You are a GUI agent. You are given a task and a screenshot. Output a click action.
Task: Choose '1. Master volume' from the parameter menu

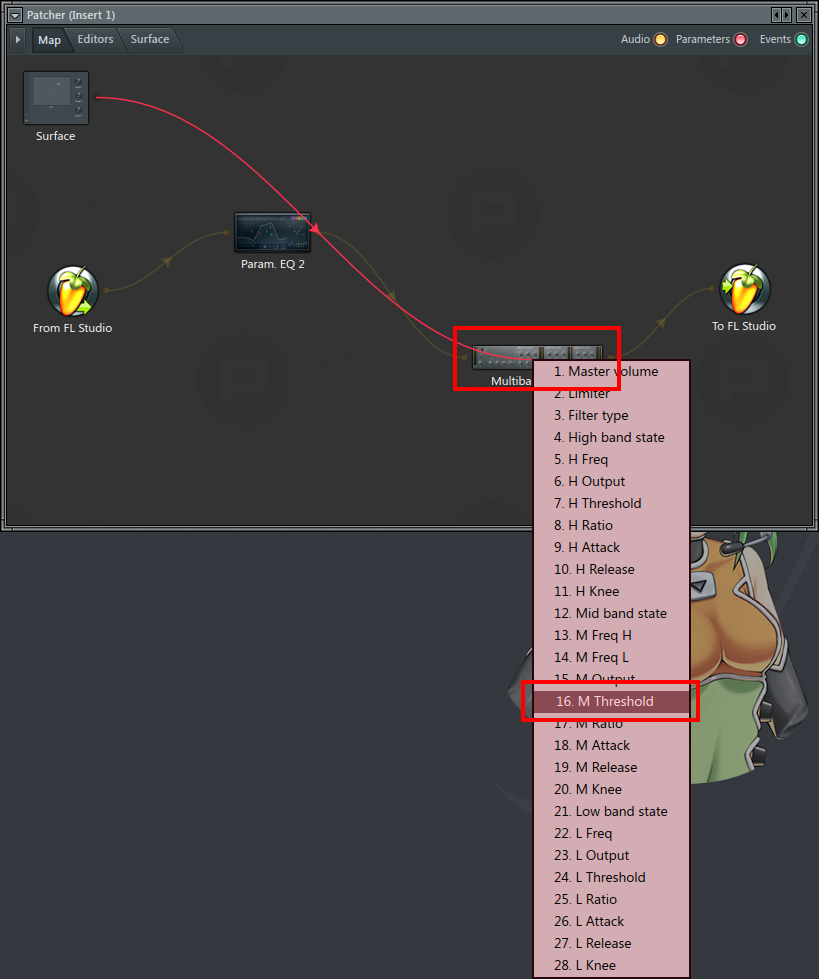point(612,371)
